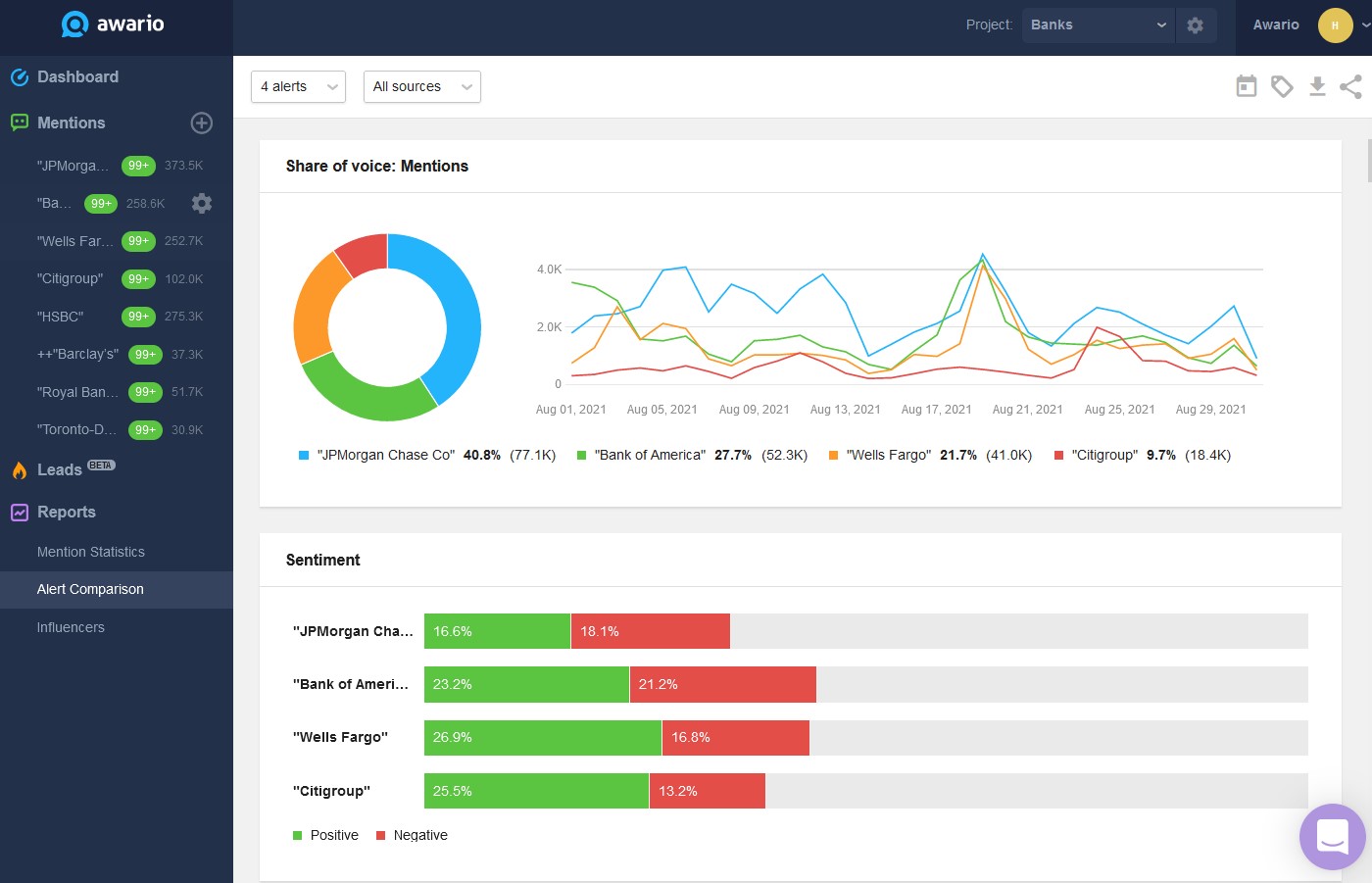Open Mentions section in sidebar

[x=71, y=123]
